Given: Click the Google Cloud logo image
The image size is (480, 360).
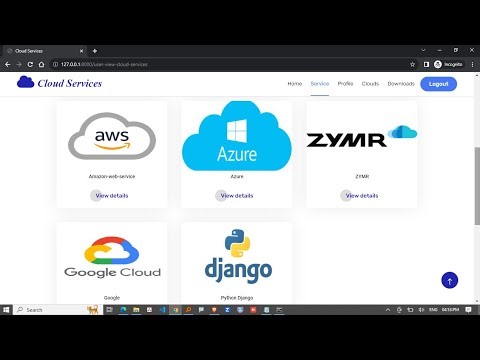Looking at the screenshot, I should pos(112,257).
